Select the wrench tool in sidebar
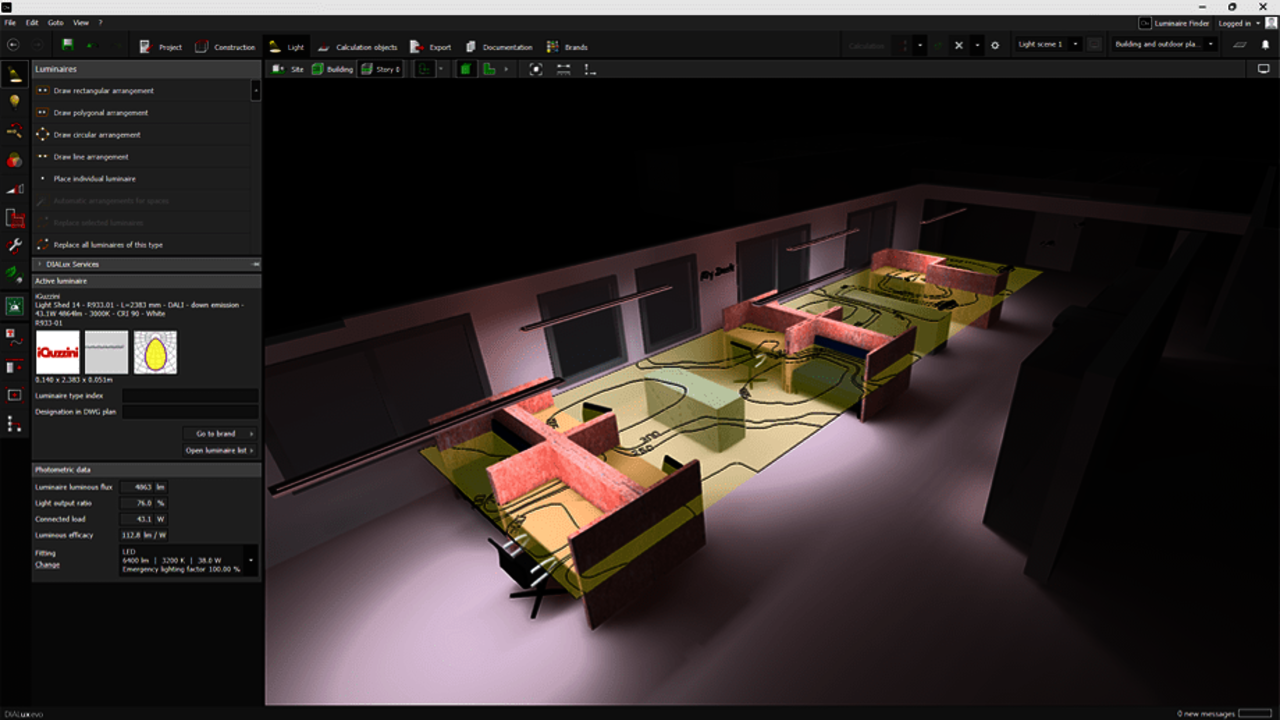 (14, 246)
